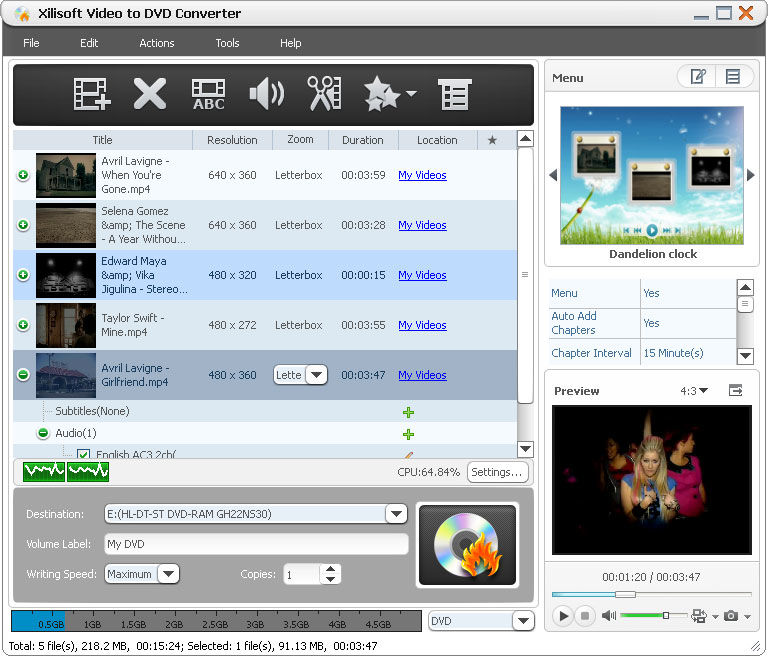Image resolution: width=768 pixels, height=656 pixels.
Task: Show next menu template arrow
Action: pyautogui.click(x=750, y=175)
